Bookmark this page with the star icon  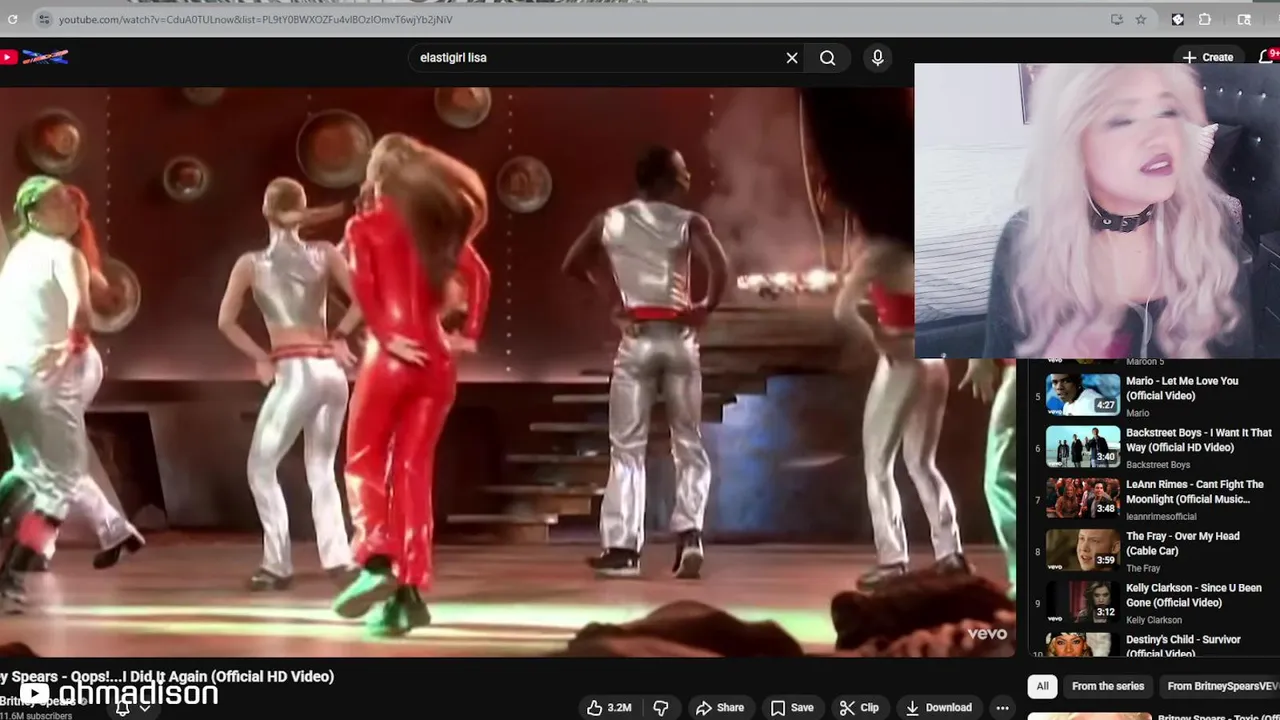1141,19
